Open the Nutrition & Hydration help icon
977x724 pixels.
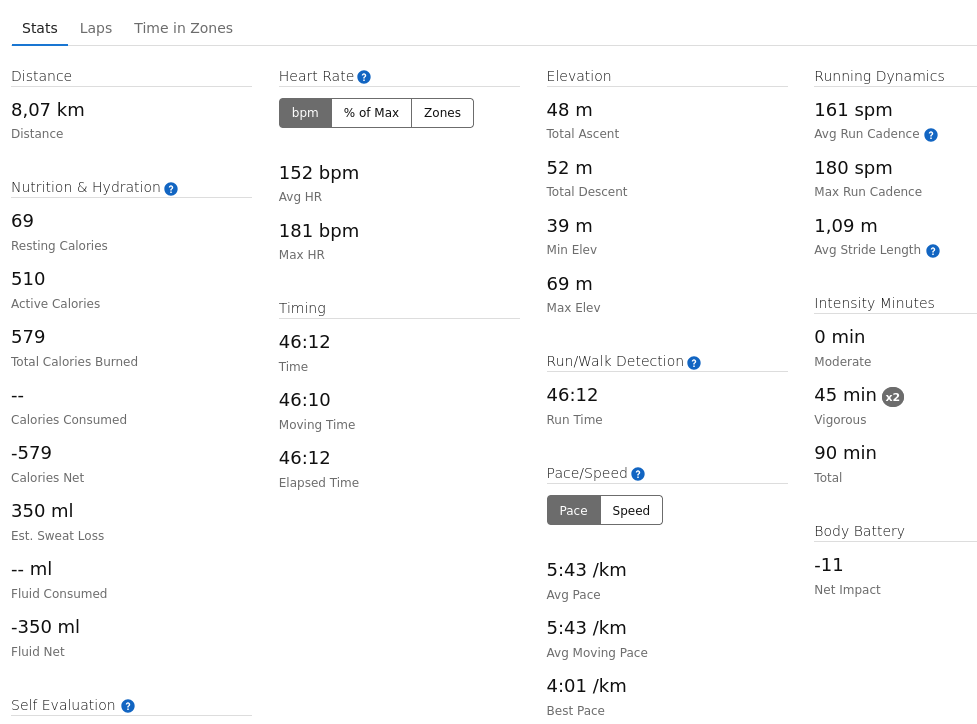tap(171, 189)
